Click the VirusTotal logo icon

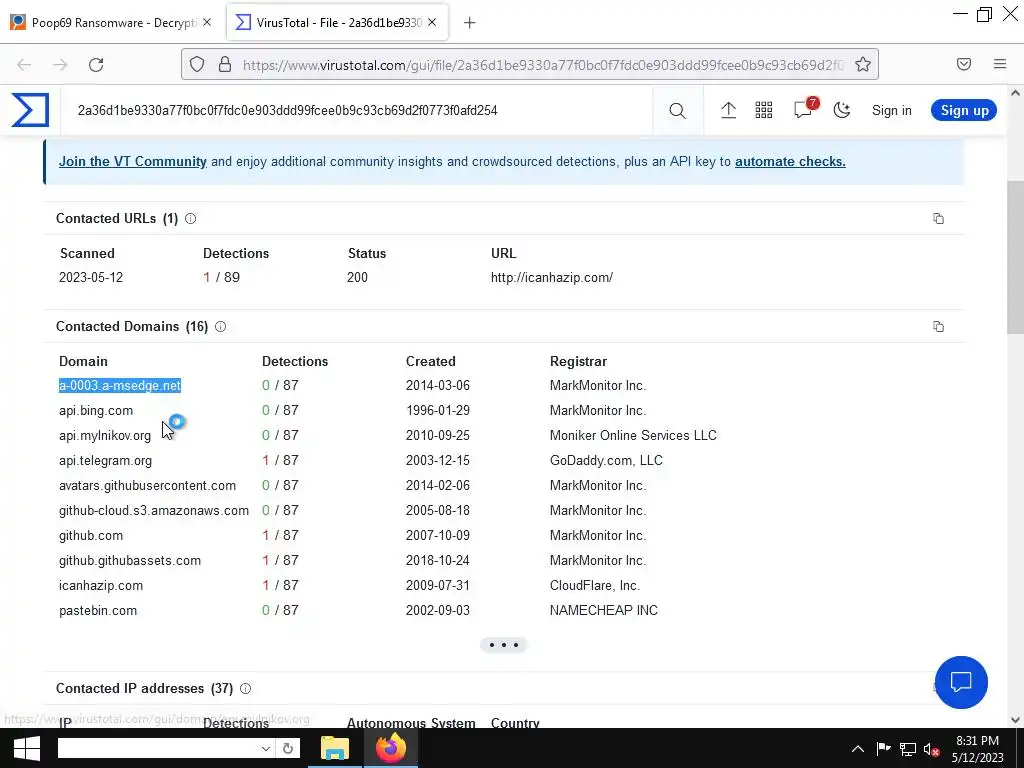pyautogui.click(x=30, y=110)
